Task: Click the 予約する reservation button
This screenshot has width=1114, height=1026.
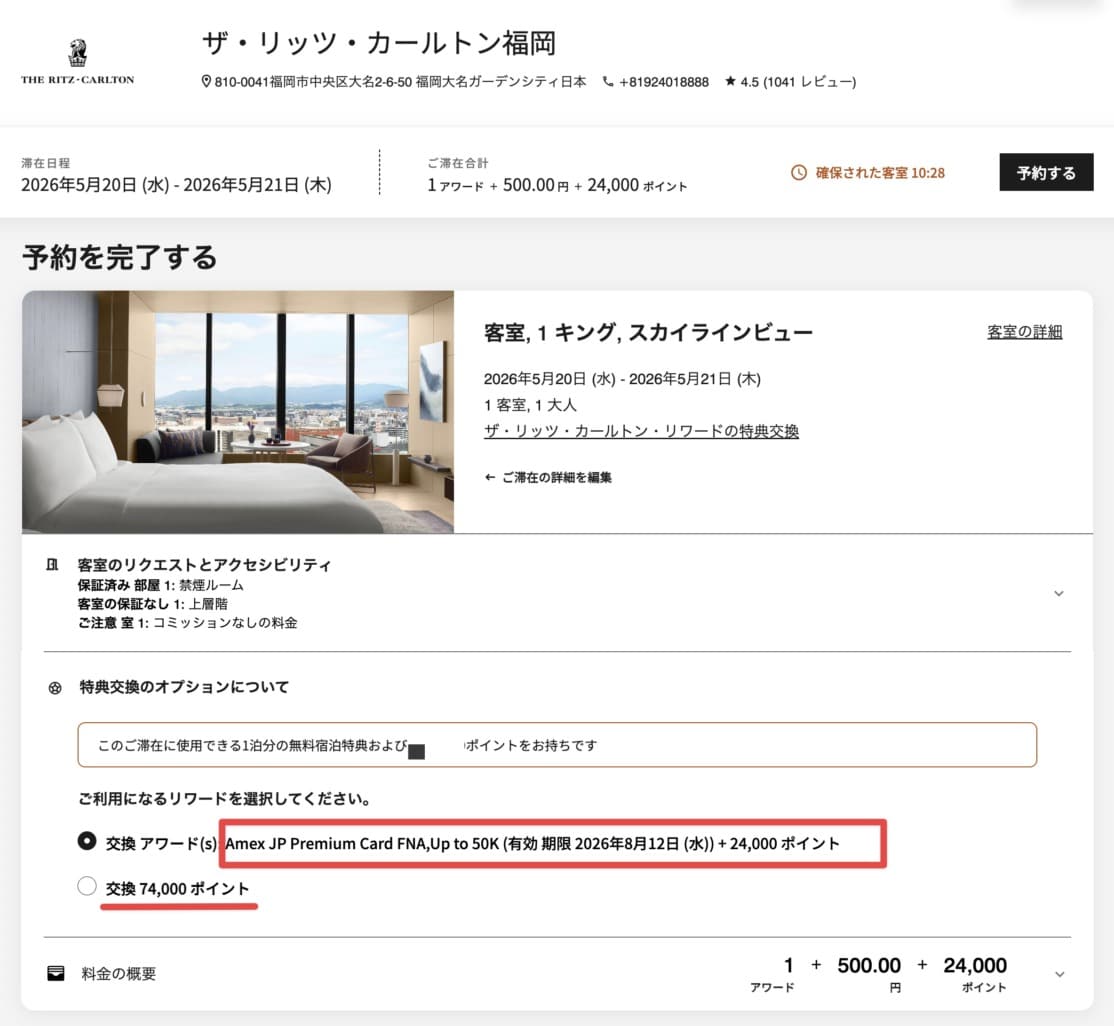Action: coord(1046,172)
